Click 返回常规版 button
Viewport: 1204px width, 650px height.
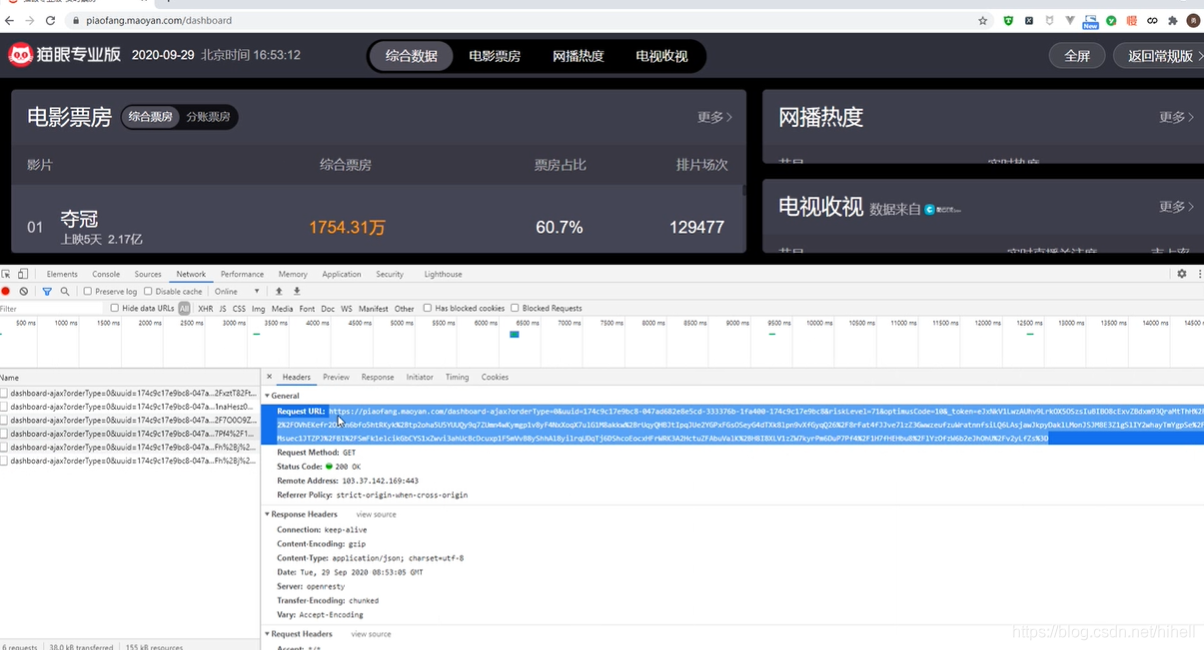1160,56
